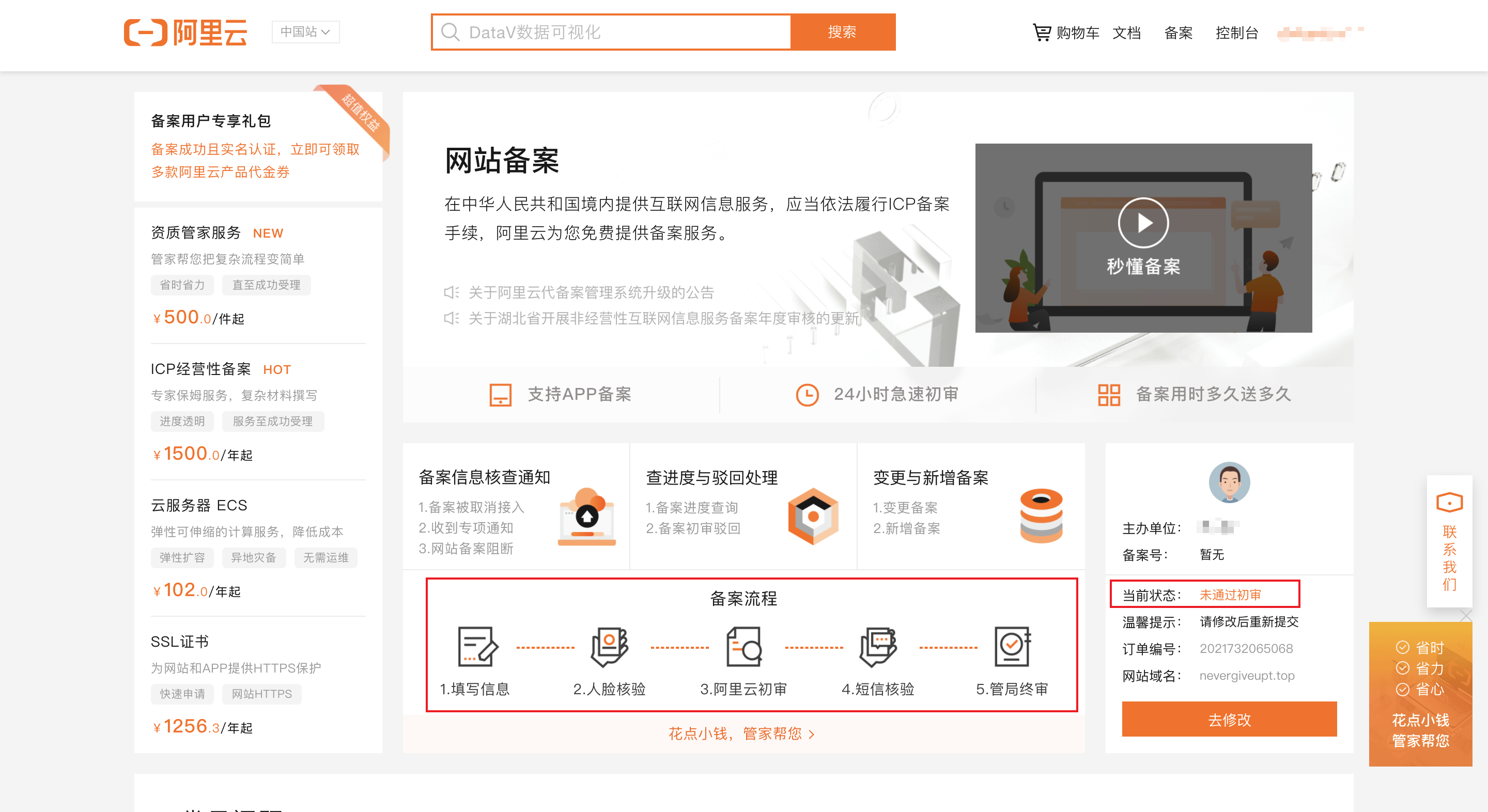Click the user avatar in status panel

tap(1229, 481)
